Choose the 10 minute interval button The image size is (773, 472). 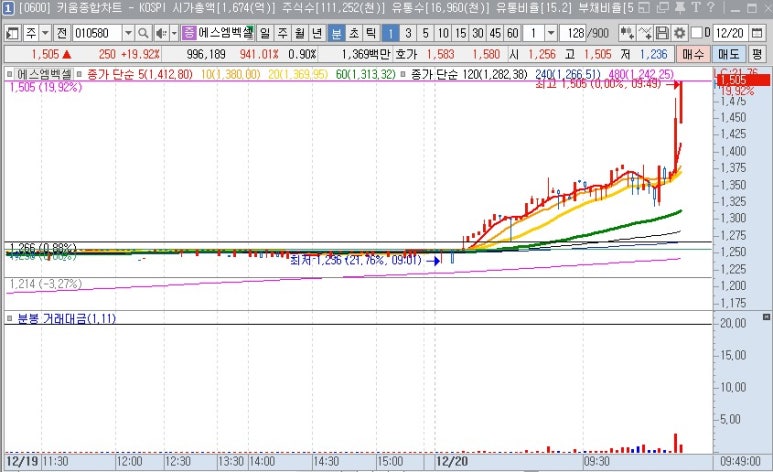[x=443, y=34]
